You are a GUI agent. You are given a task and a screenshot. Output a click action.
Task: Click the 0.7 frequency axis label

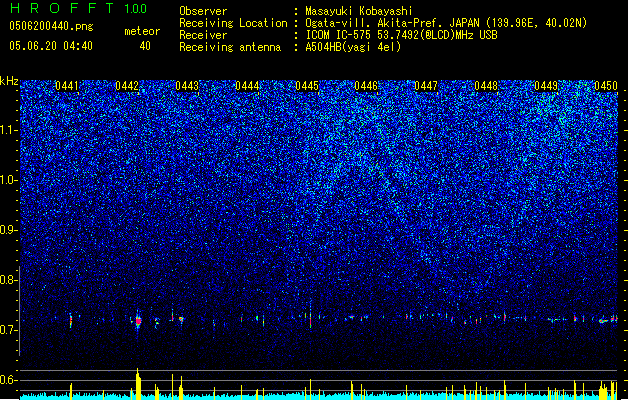pos(8,330)
